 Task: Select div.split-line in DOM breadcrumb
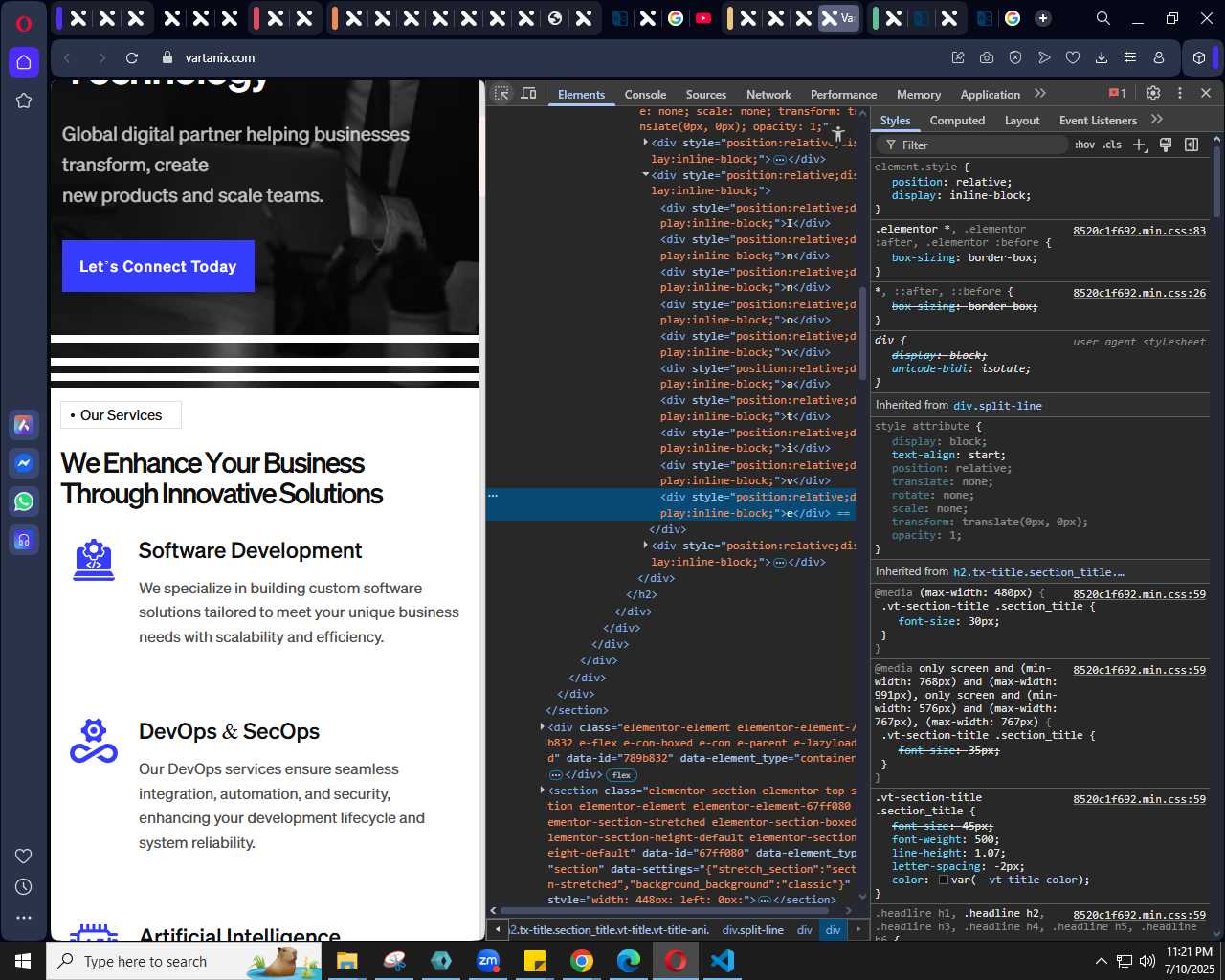(752, 929)
